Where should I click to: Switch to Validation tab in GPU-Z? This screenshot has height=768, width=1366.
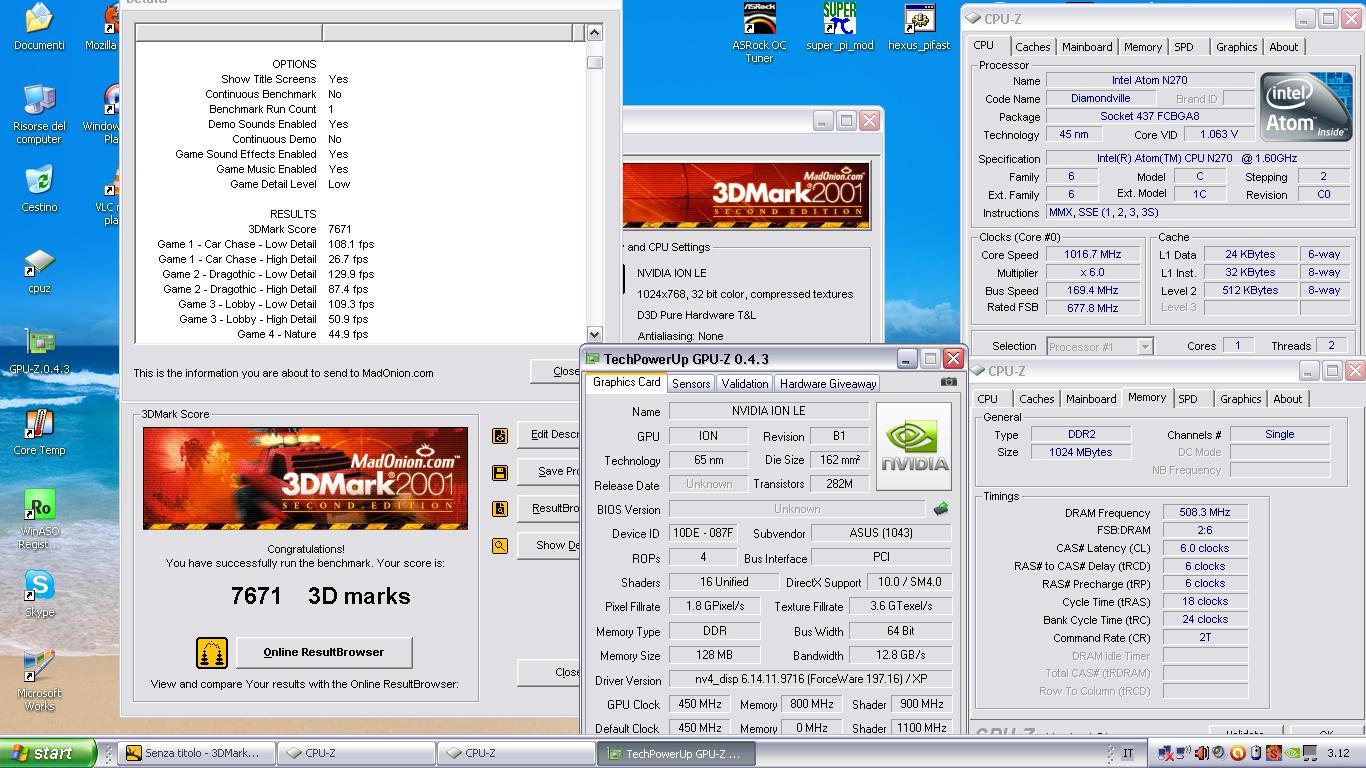(745, 383)
